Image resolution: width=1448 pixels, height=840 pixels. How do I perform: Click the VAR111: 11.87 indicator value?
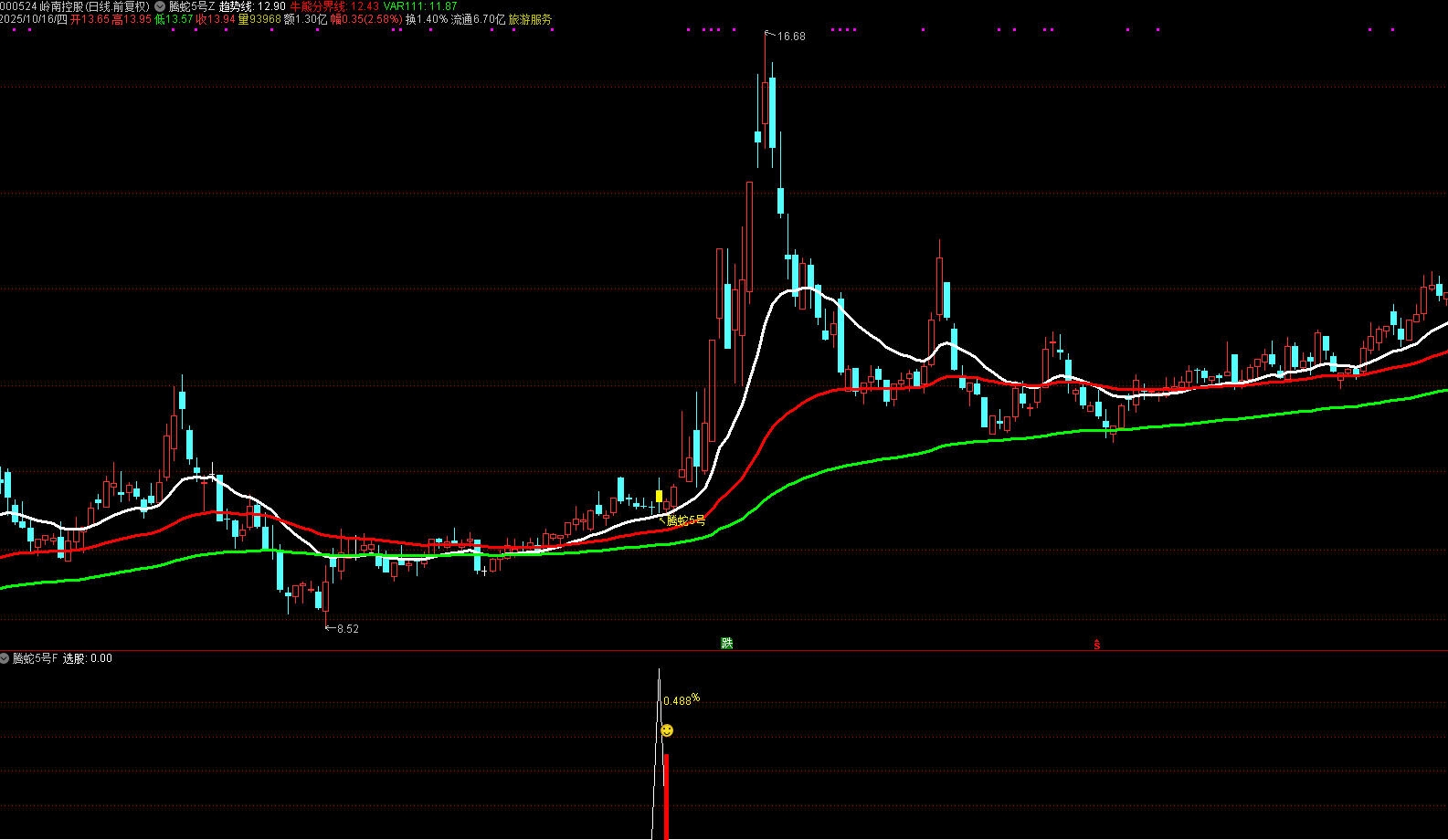pyautogui.click(x=420, y=6)
